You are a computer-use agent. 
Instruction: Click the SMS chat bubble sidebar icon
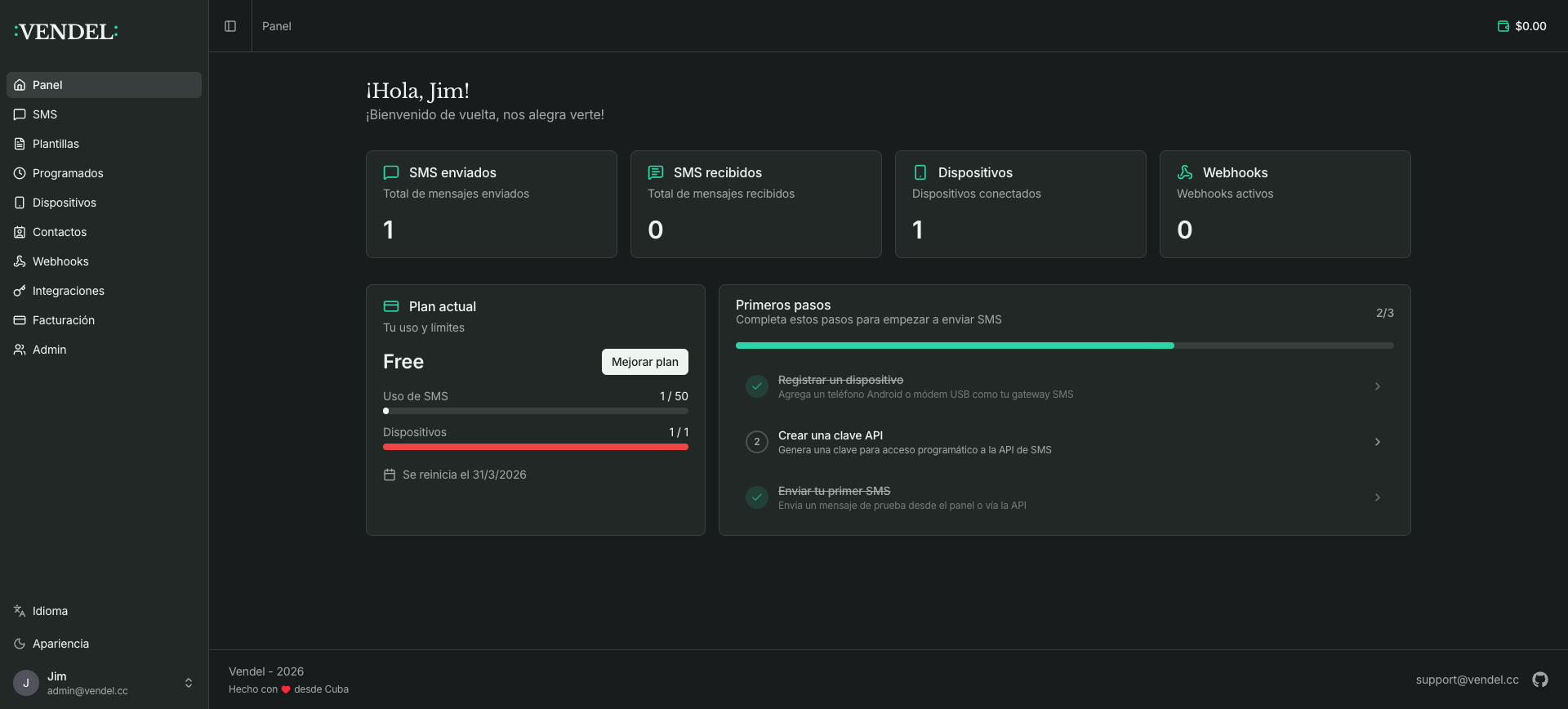pyautogui.click(x=20, y=114)
